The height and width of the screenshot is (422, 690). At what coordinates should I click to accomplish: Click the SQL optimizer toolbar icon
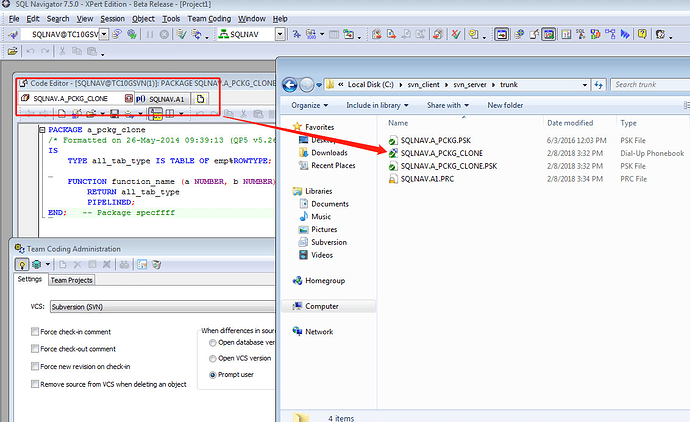[580, 34]
